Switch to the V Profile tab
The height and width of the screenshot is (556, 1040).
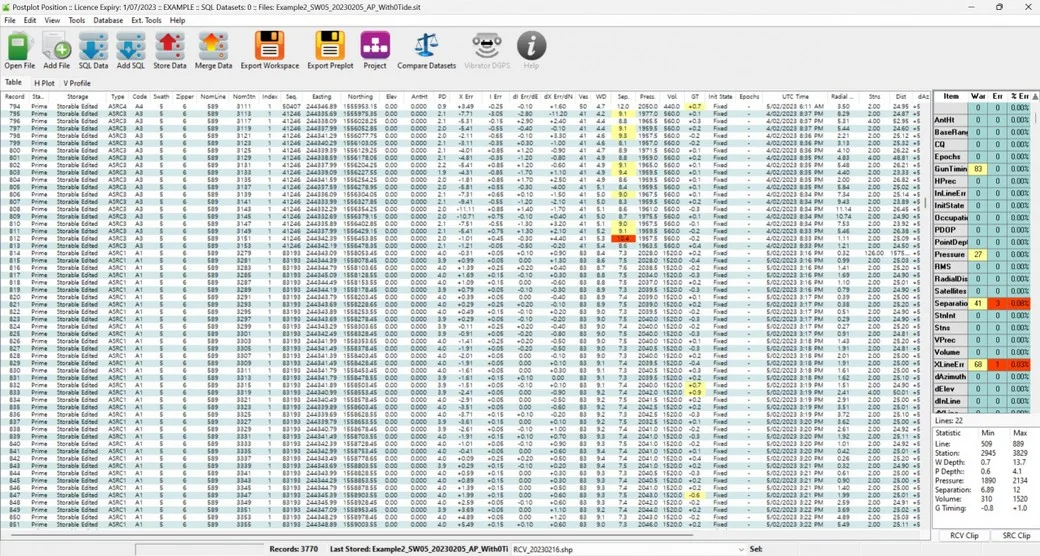coord(77,83)
